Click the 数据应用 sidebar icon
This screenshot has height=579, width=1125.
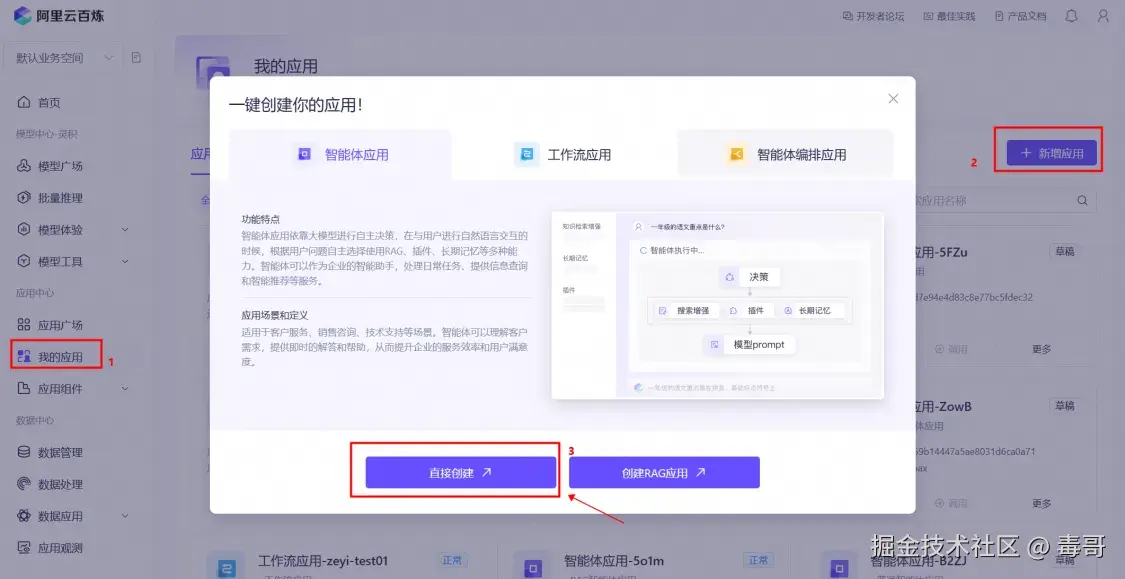point(24,516)
